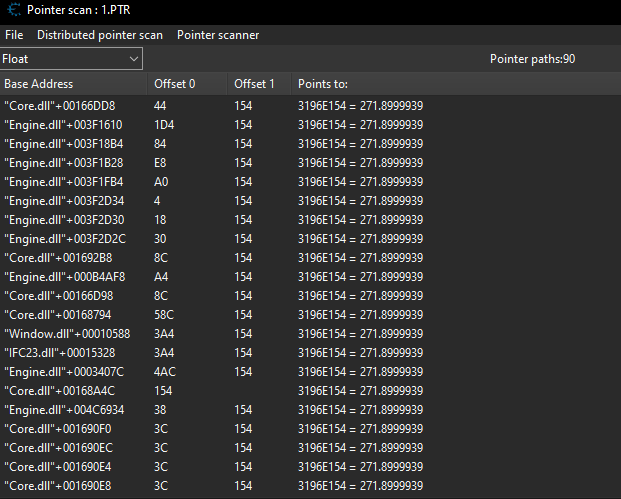Expand the Float value type dropdown

click(72, 59)
